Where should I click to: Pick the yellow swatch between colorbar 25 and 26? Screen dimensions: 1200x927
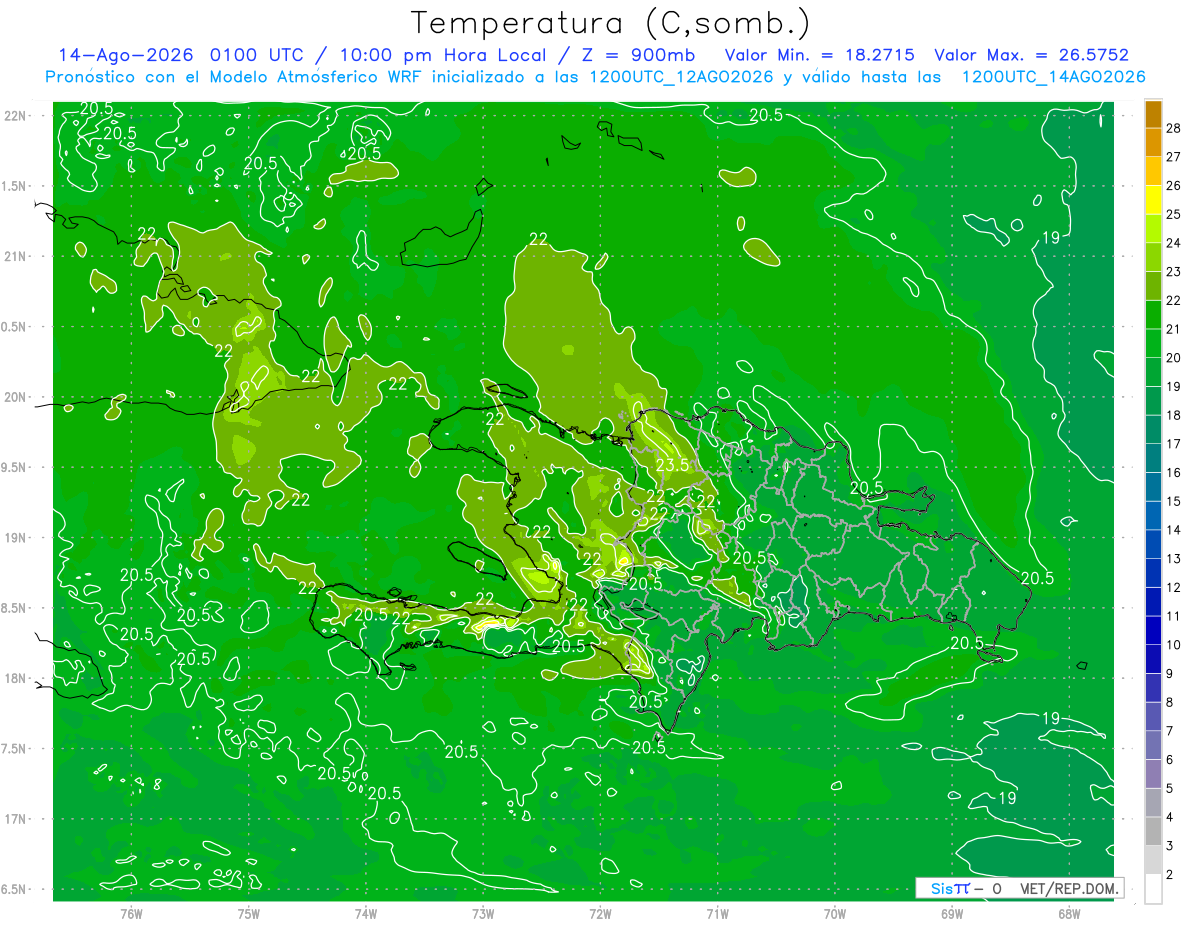(x=1153, y=200)
